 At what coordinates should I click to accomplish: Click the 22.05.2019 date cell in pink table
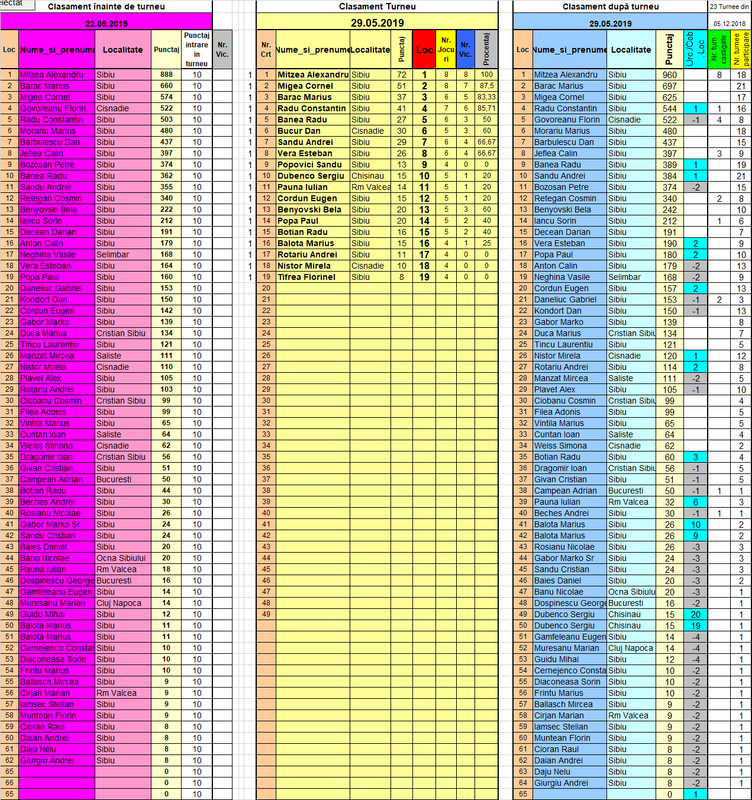click(106, 23)
